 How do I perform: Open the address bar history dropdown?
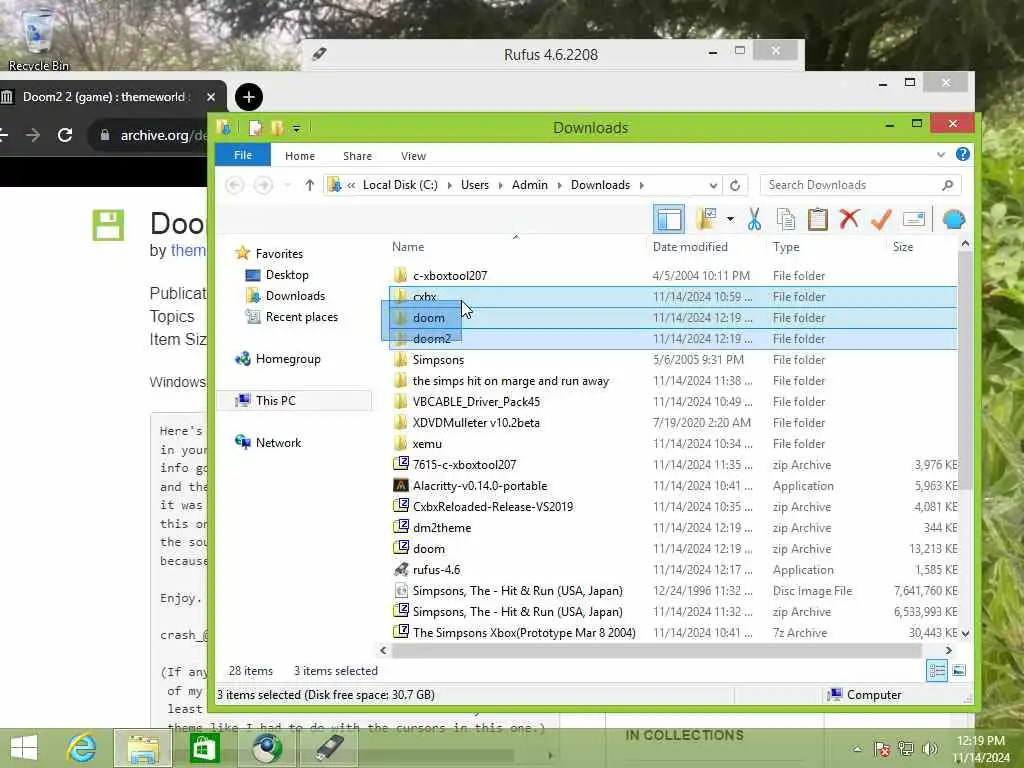click(x=713, y=185)
